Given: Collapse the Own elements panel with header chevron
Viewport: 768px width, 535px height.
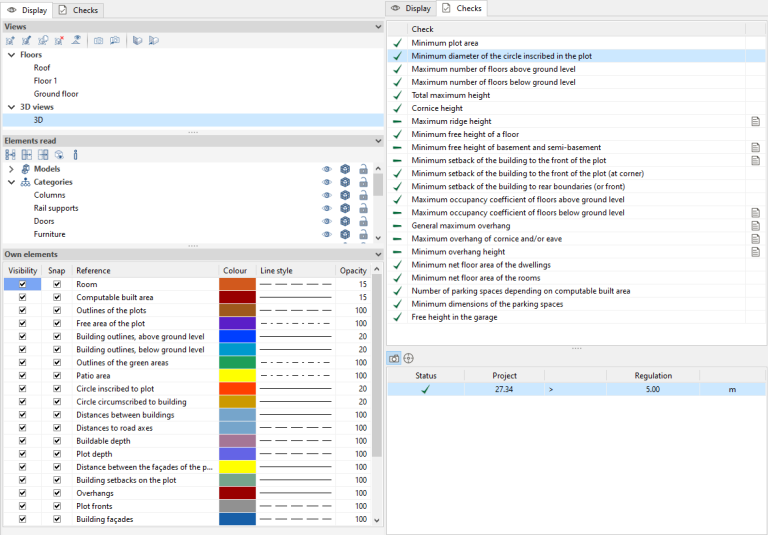Looking at the screenshot, I should coord(378,255).
